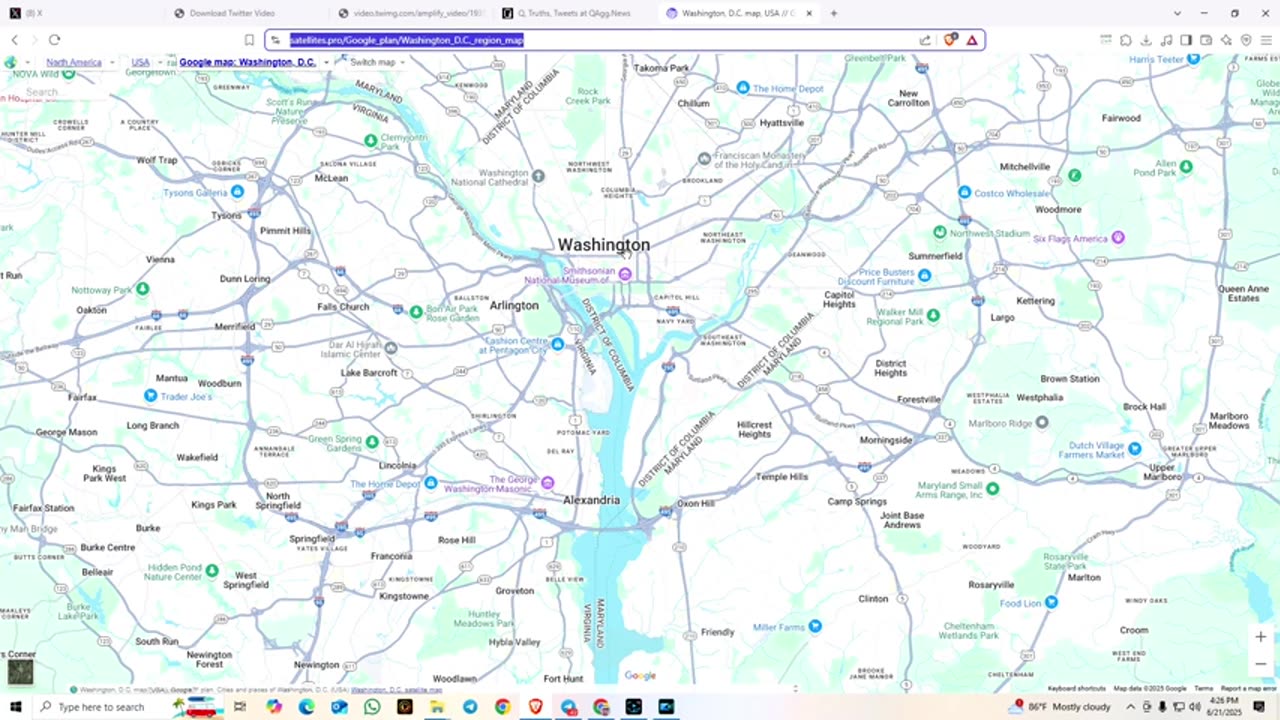
Task: Open Brave Rewards triangle icon
Action: click(972, 40)
